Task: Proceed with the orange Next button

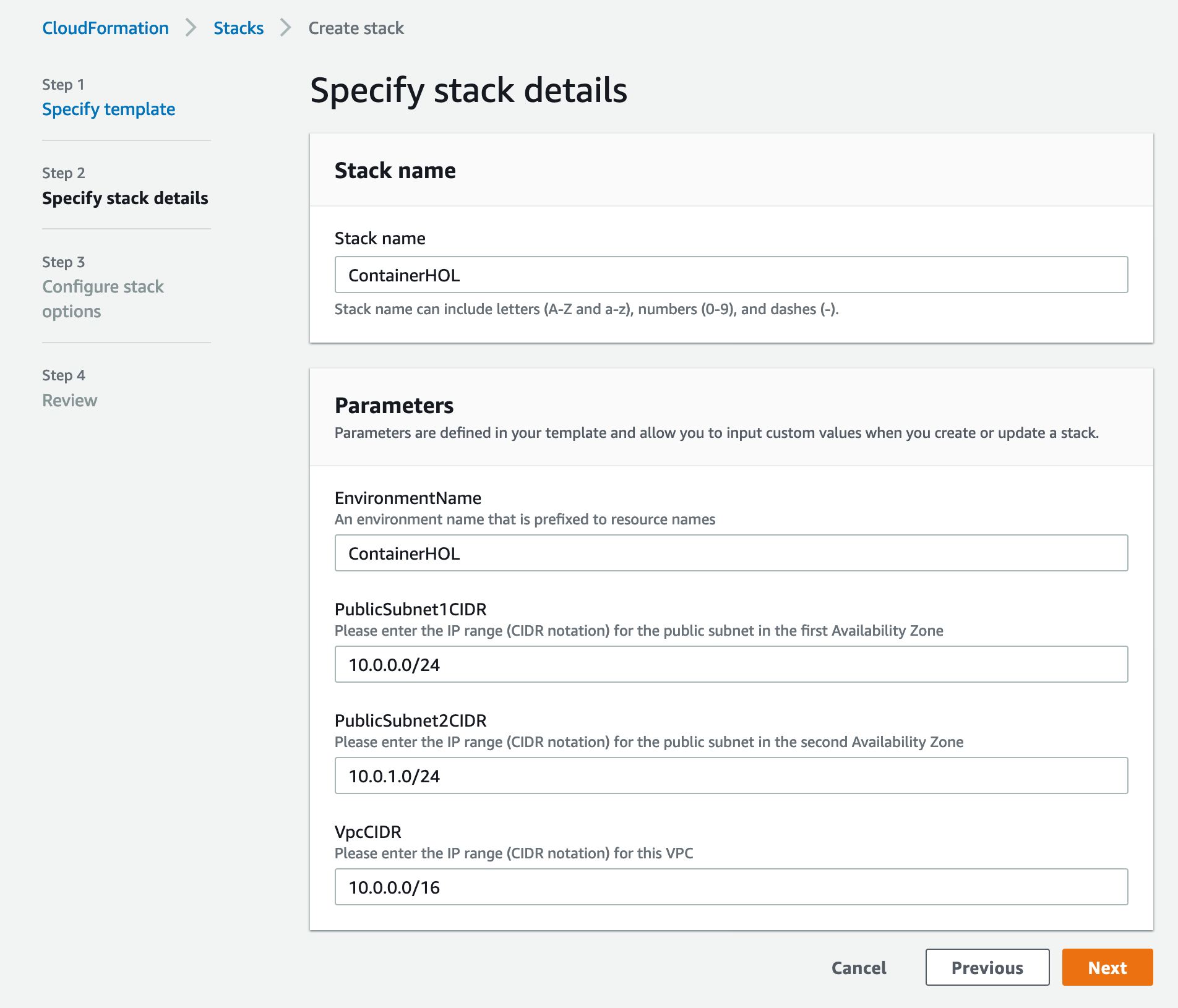Action: coord(1107,967)
